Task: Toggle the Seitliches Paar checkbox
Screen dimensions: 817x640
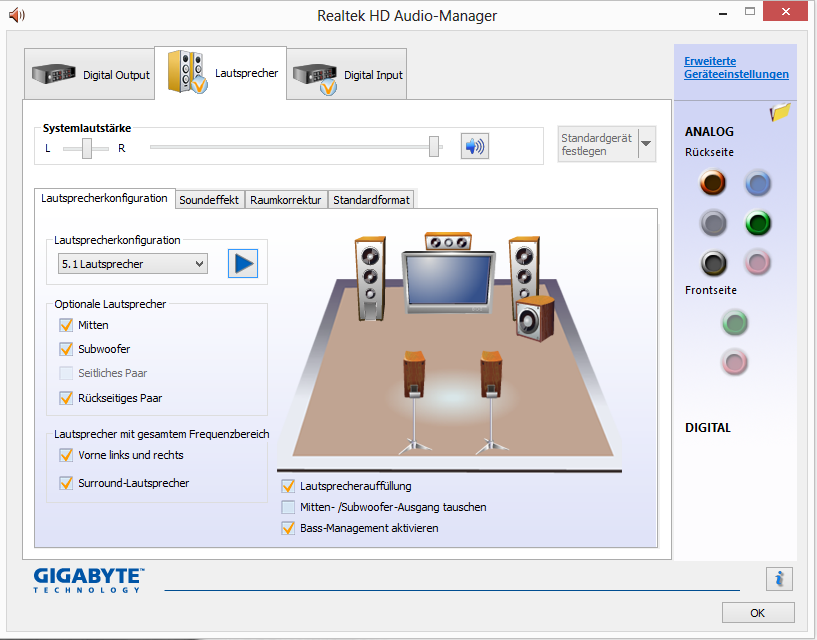Action: [66, 373]
